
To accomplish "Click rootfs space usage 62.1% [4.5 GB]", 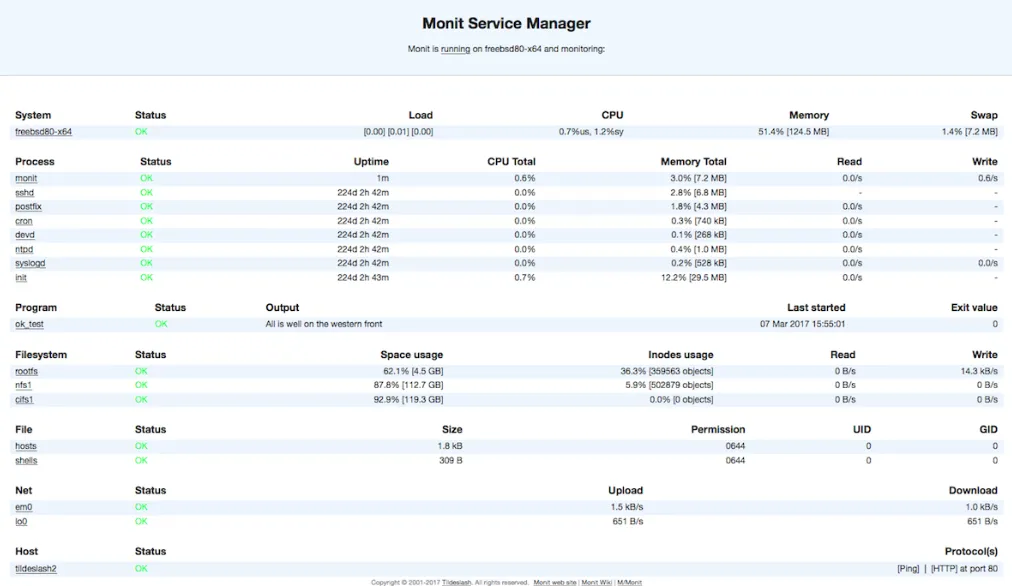I will click(413, 371).
